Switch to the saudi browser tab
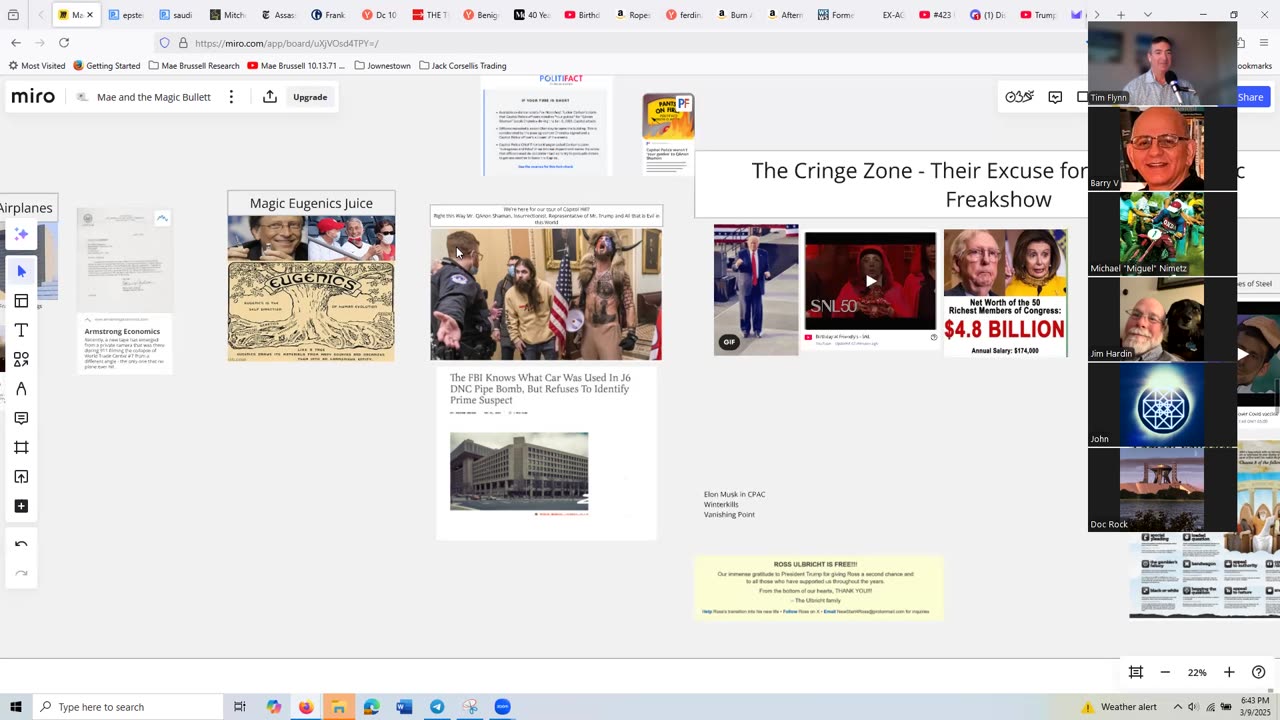The height and width of the screenshot is (720, 1280). pos(176,15)
